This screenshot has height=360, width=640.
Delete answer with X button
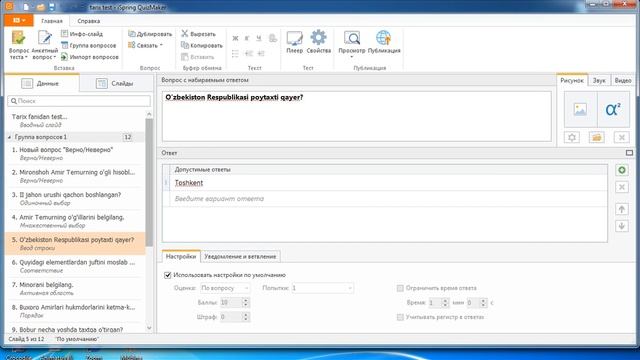point(622,187)
